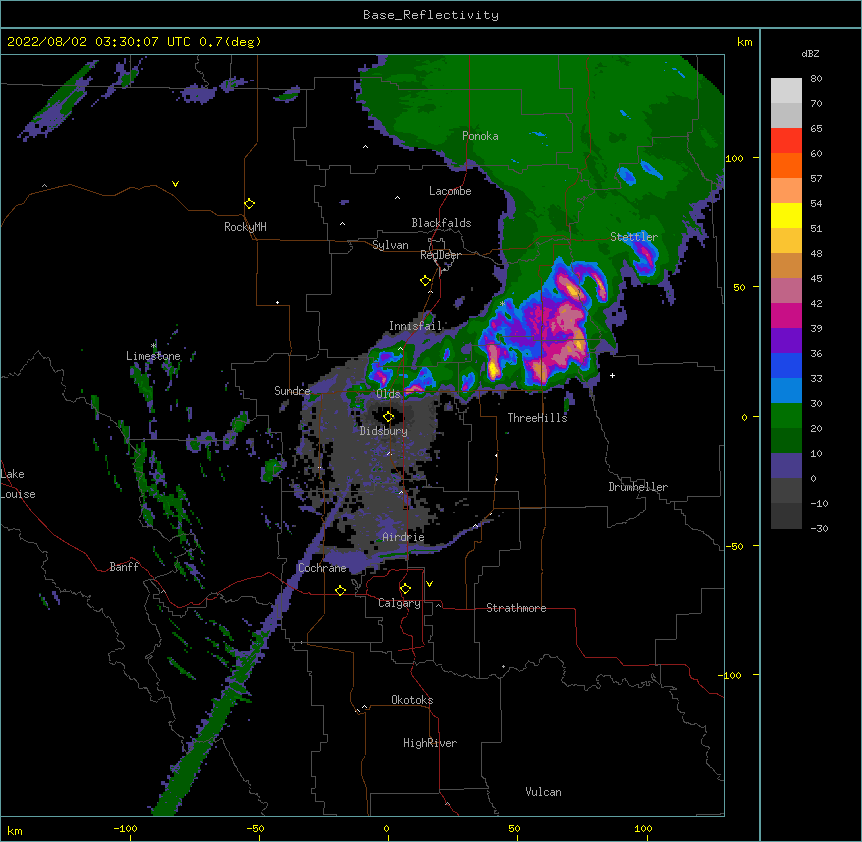The width and height of the screenshot is (862, 842).
Task: Click the -30 value on the dBZ scale
Action: [x=819, y=528]
